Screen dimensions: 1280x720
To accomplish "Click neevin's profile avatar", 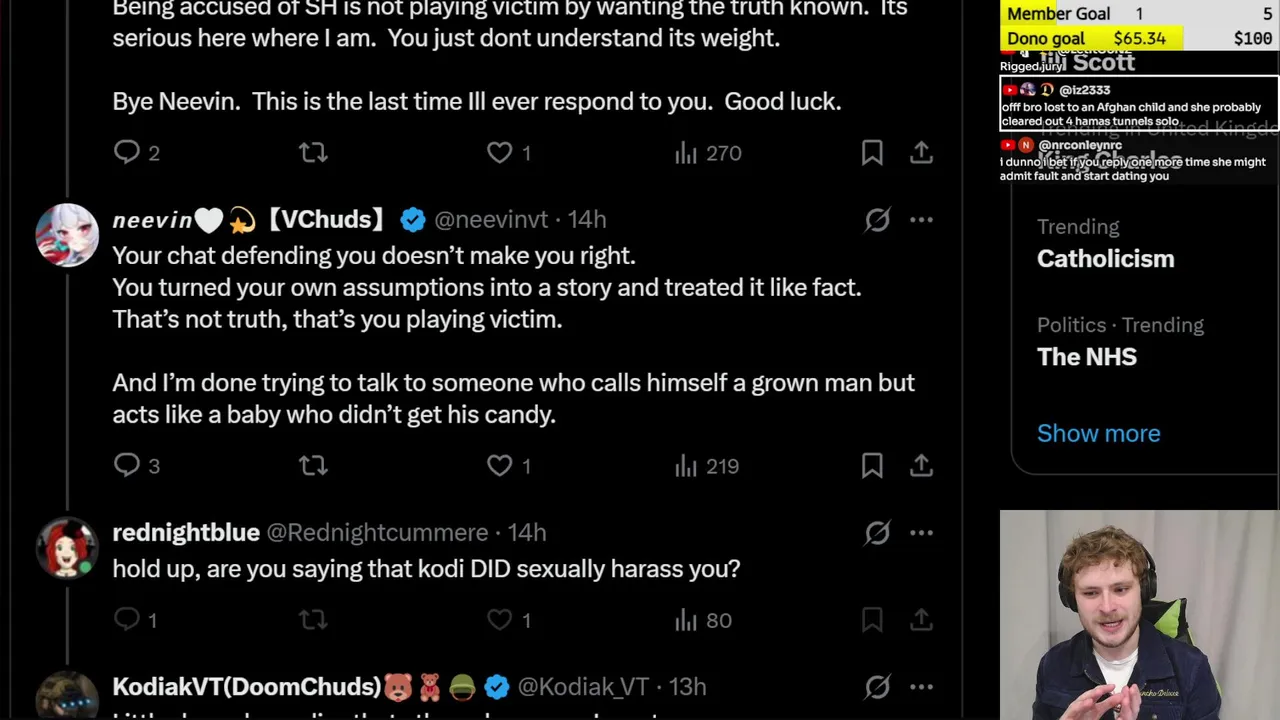I will pos(67,235).
